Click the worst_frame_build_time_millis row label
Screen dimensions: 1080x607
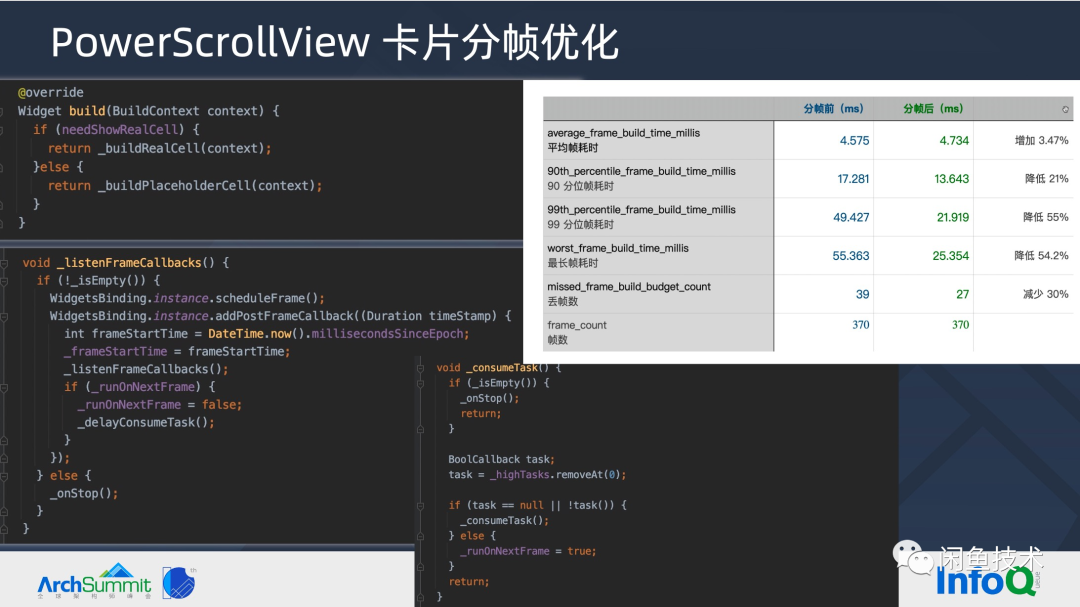[x=618, y=256]
